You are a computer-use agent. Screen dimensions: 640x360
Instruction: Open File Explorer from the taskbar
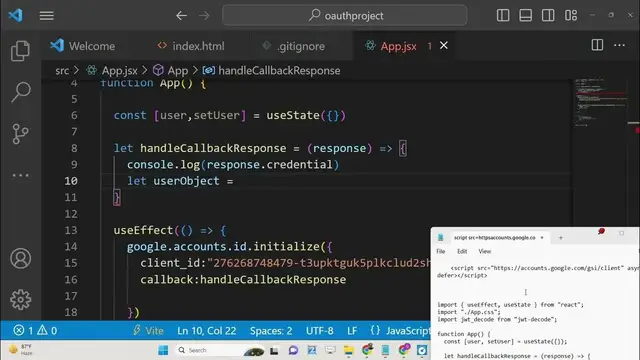348,350
